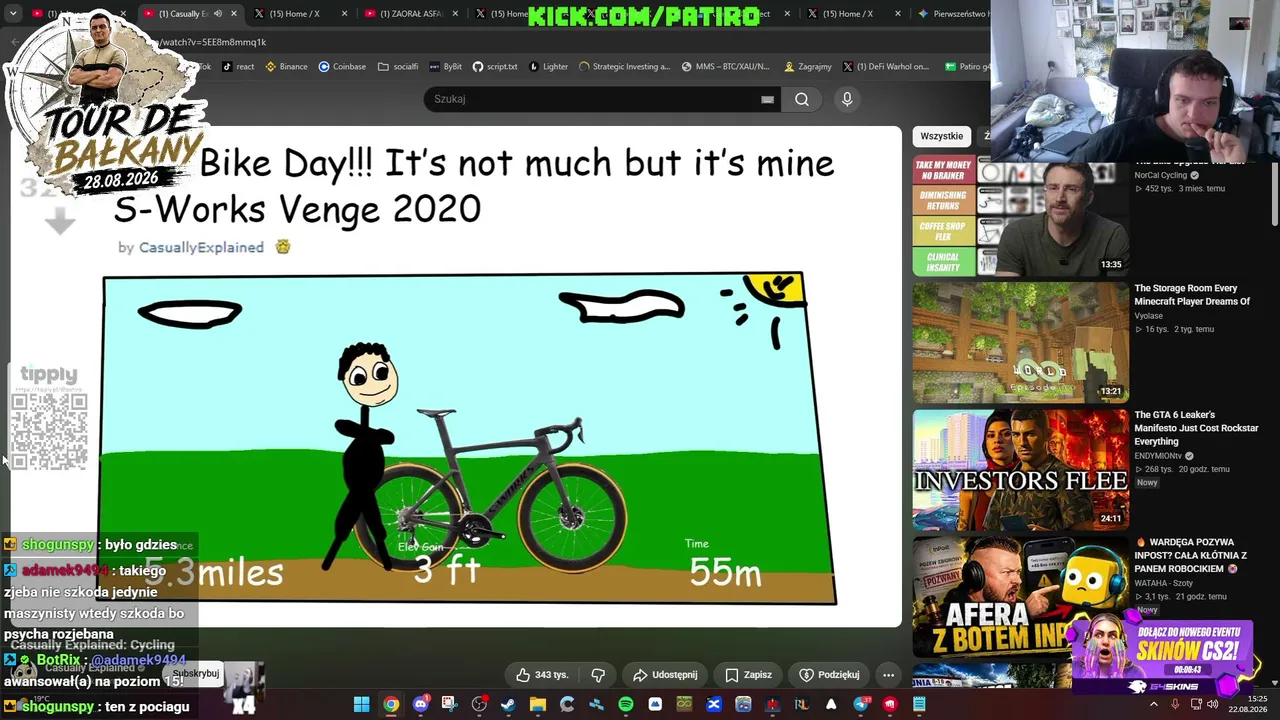Open the on-screen keyboard in search box
The width and height of the screenshot is (1280, 720).
point(767,99)
